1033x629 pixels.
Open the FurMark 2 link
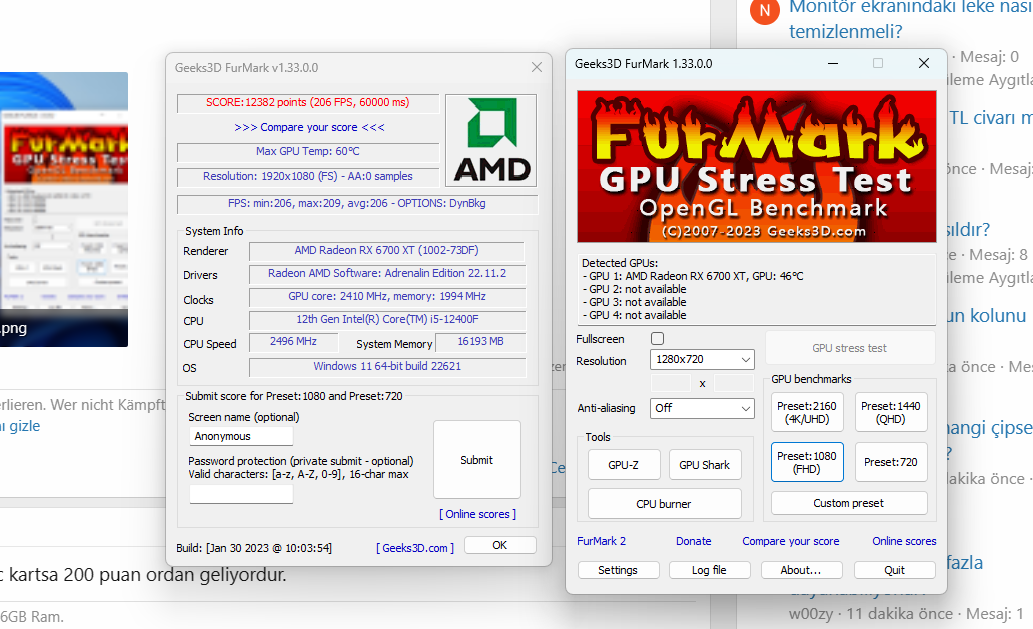click(x=601, y=541)
